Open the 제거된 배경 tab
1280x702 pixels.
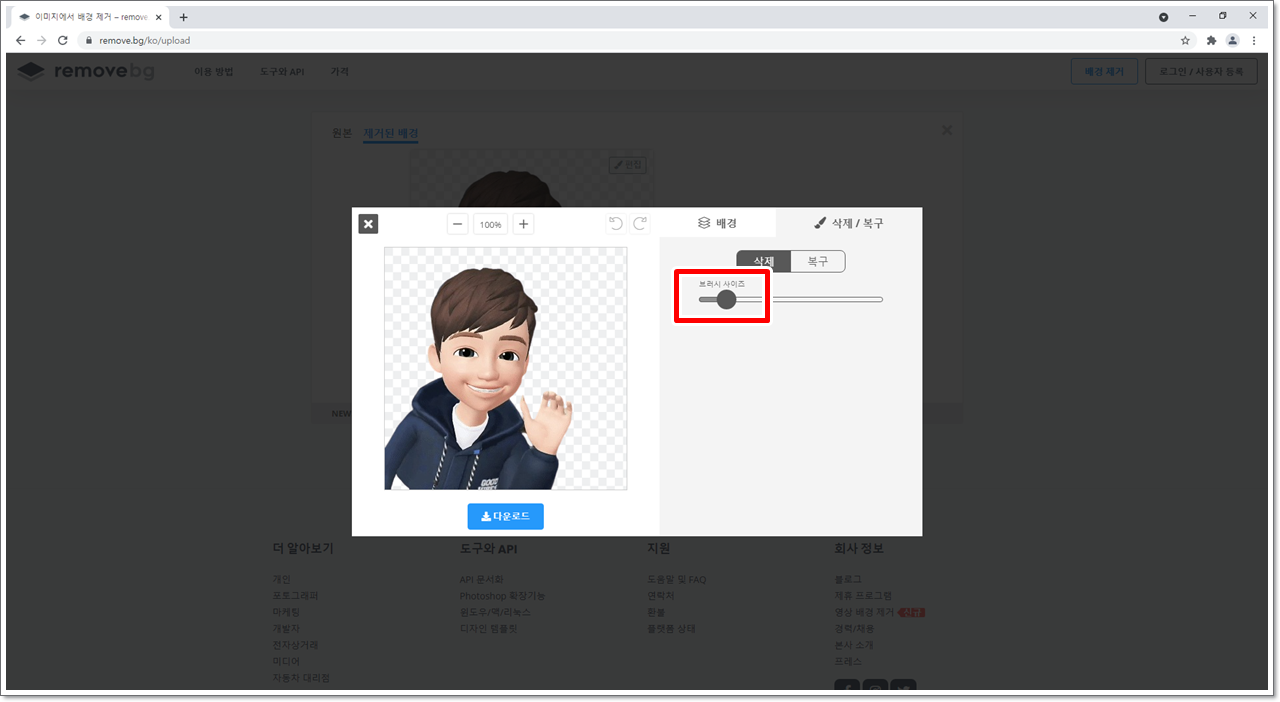(391, 133)
